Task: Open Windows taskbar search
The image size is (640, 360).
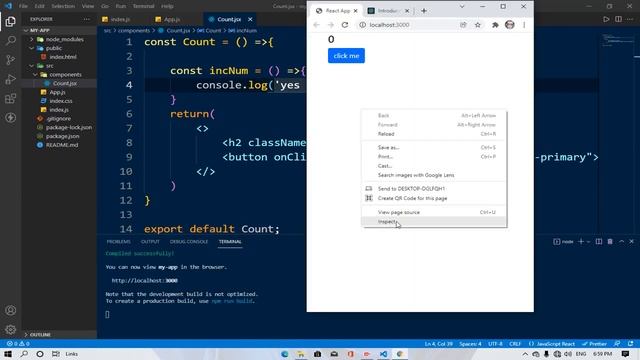Action: click(x=24, y=354)
